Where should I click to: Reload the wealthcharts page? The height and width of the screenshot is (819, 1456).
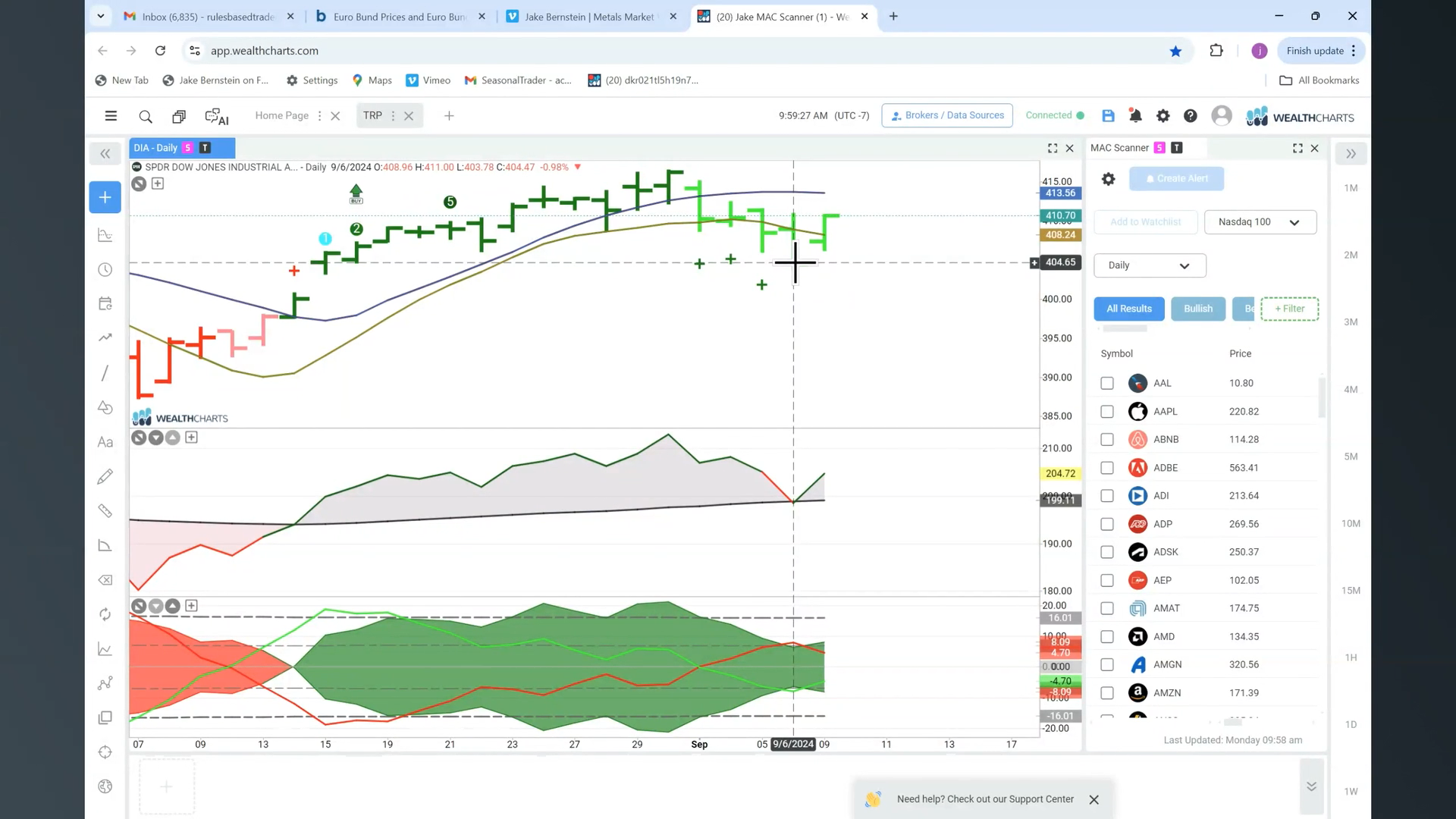tap(160, 51)
